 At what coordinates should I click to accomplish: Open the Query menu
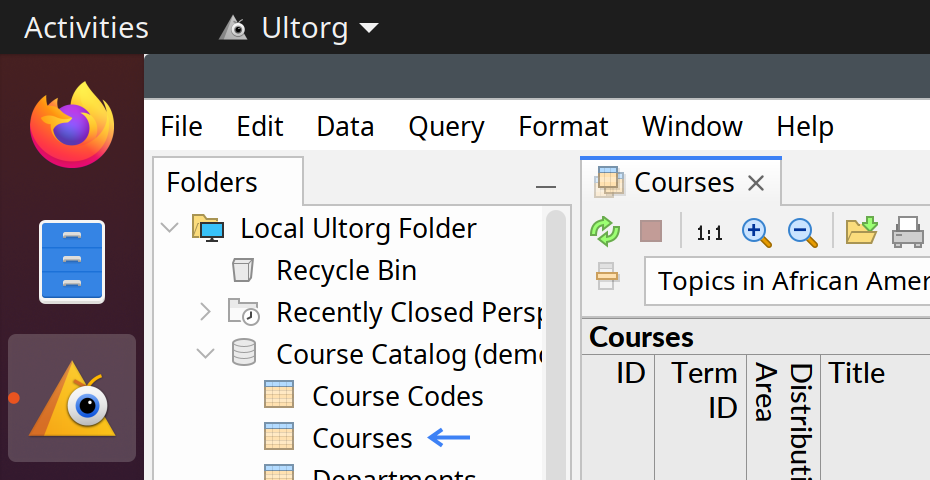446,127
